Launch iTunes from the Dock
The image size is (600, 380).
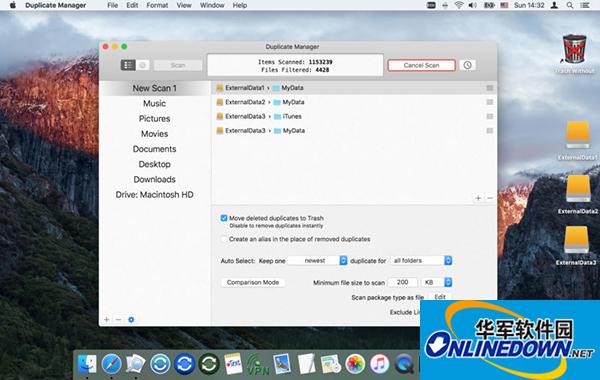coord(379,364)
